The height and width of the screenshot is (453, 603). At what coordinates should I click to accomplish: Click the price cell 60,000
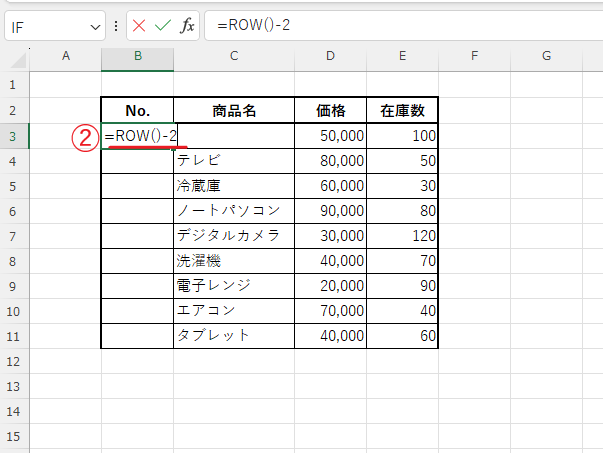point(330,186)
